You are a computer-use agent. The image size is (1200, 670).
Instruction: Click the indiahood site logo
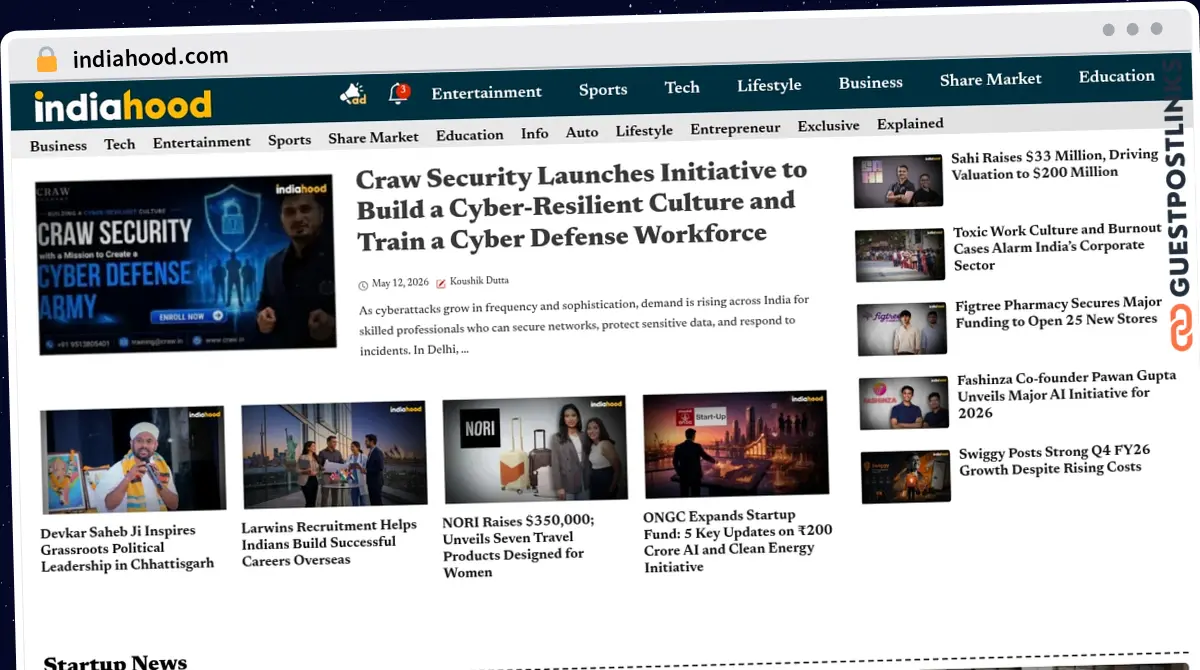click(123, 106)
